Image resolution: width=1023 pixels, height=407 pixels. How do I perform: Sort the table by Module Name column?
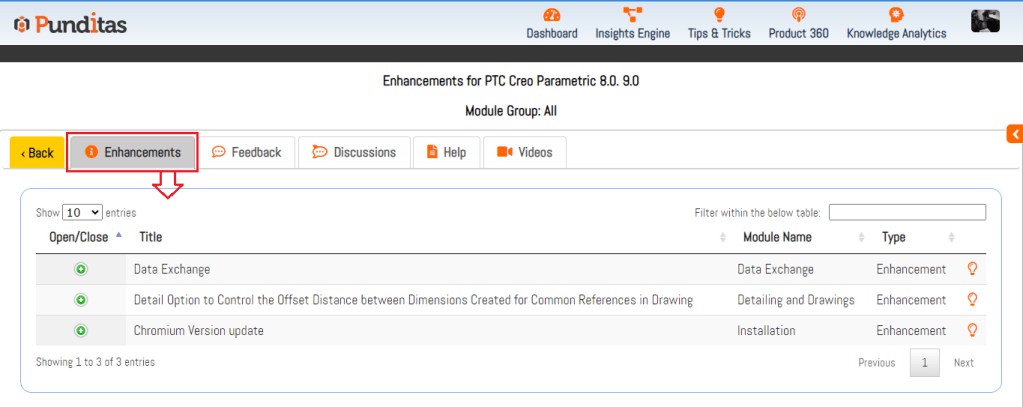[777, 237]
